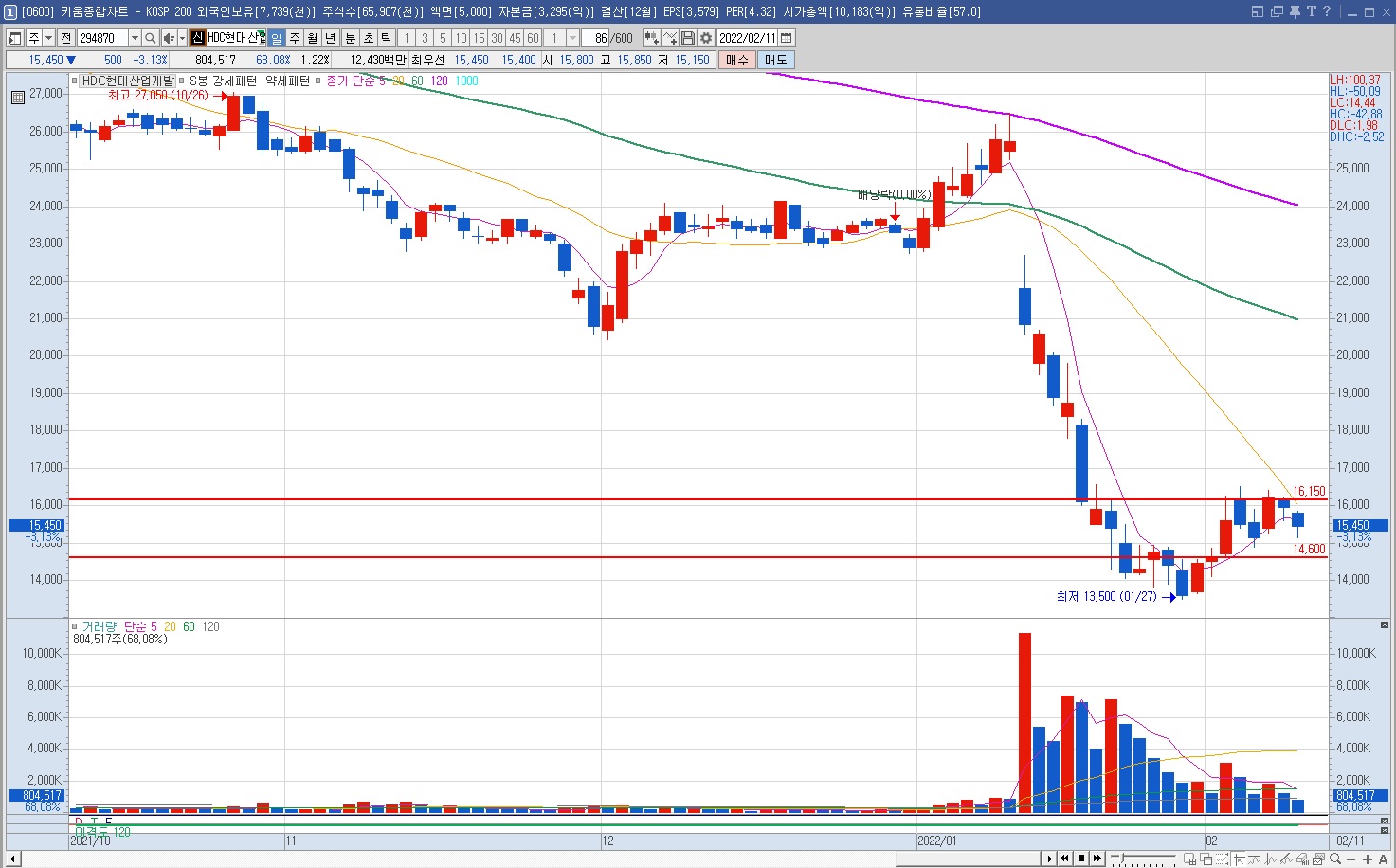
Task: Open chart settings gear icon
Action: pos(706,38)
